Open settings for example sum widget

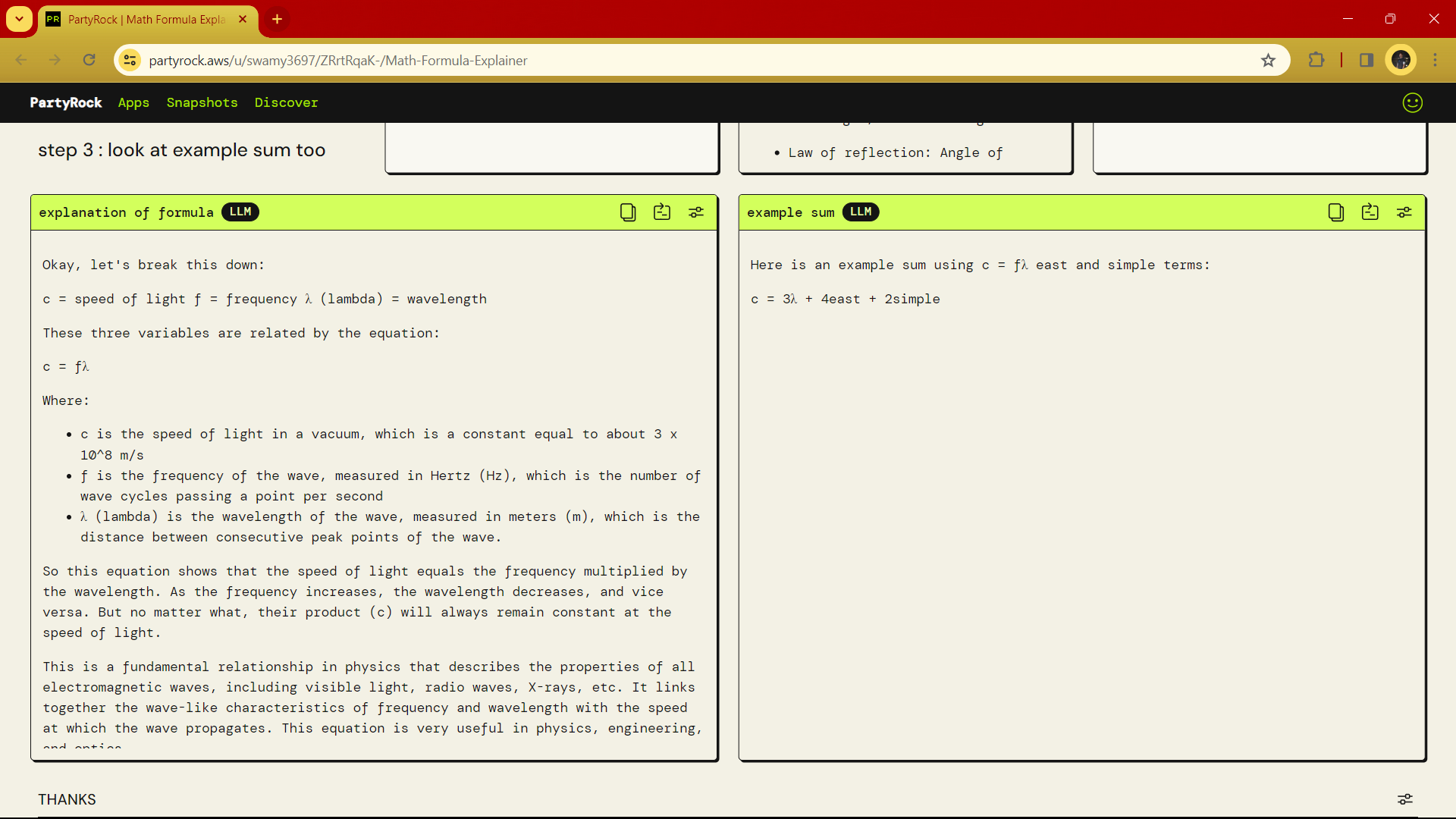coord(1404,212)
